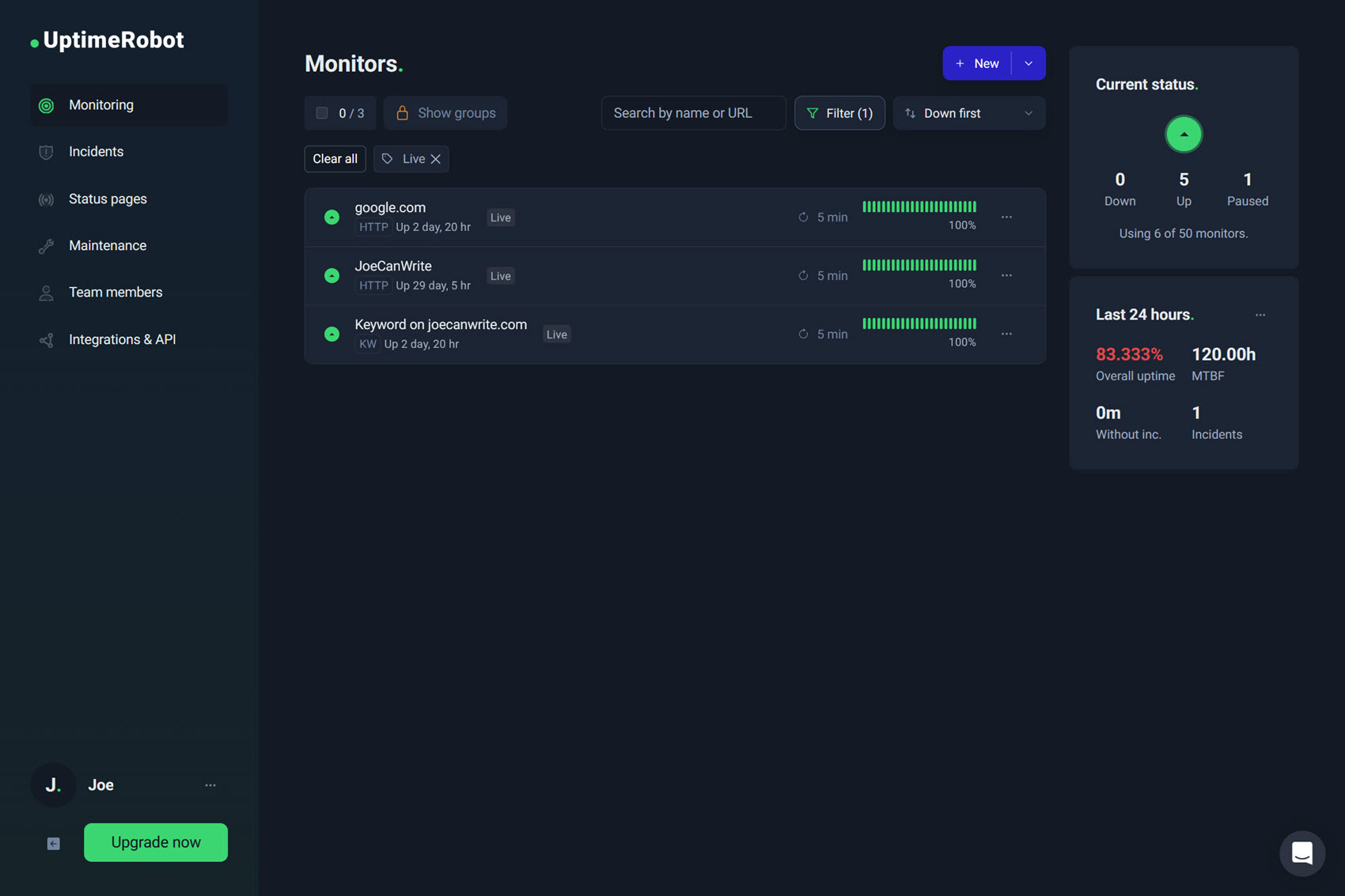Open Integrations & API icon
Screen dimensions: 1345x896
[46, 338]
